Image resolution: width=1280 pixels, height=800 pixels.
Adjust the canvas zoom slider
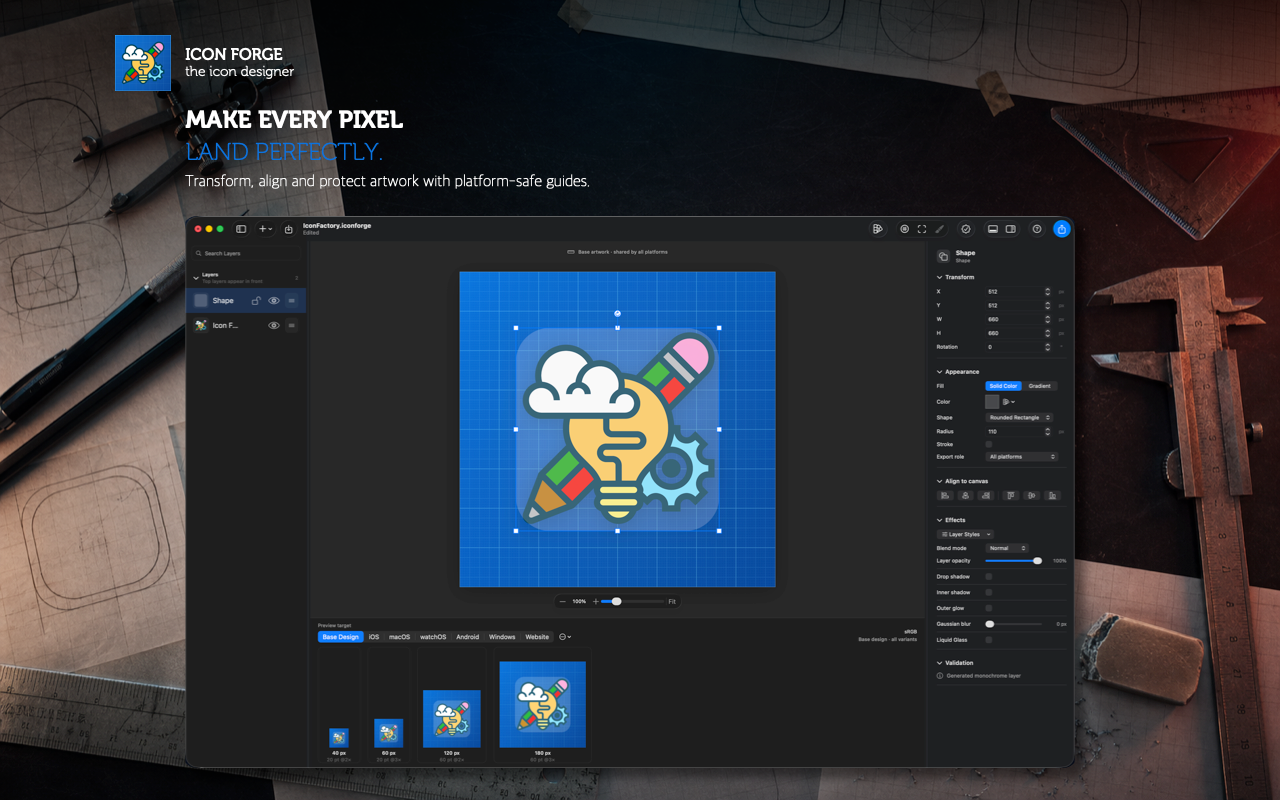pos(632,601)
